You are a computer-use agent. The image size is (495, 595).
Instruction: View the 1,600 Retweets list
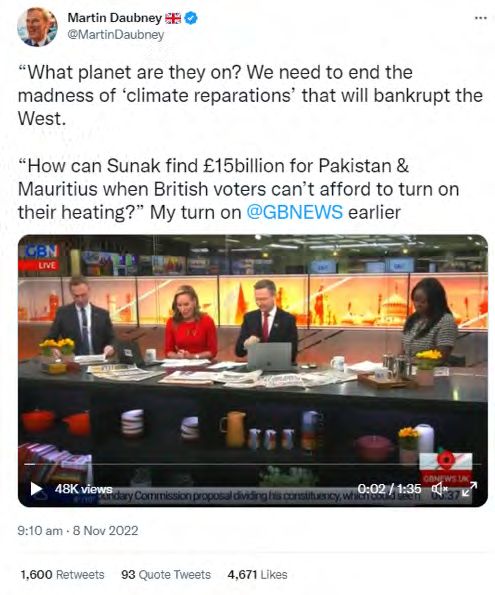pos(62,575)
